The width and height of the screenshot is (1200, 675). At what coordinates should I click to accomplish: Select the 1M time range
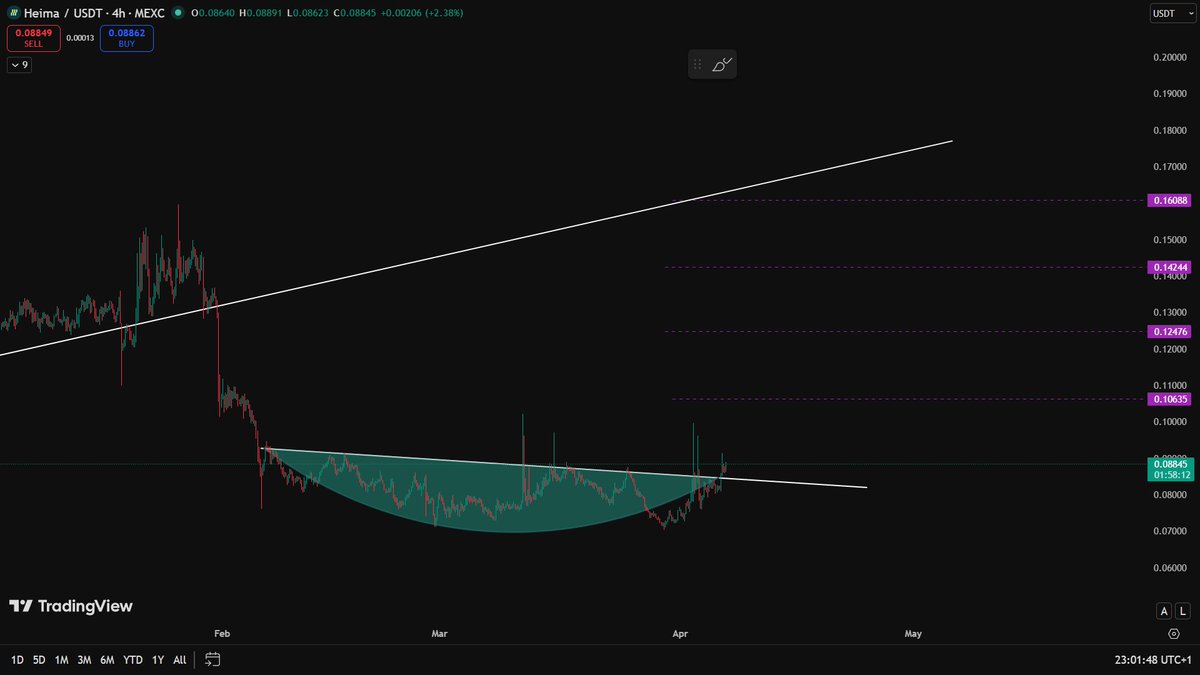coord(62,660)
